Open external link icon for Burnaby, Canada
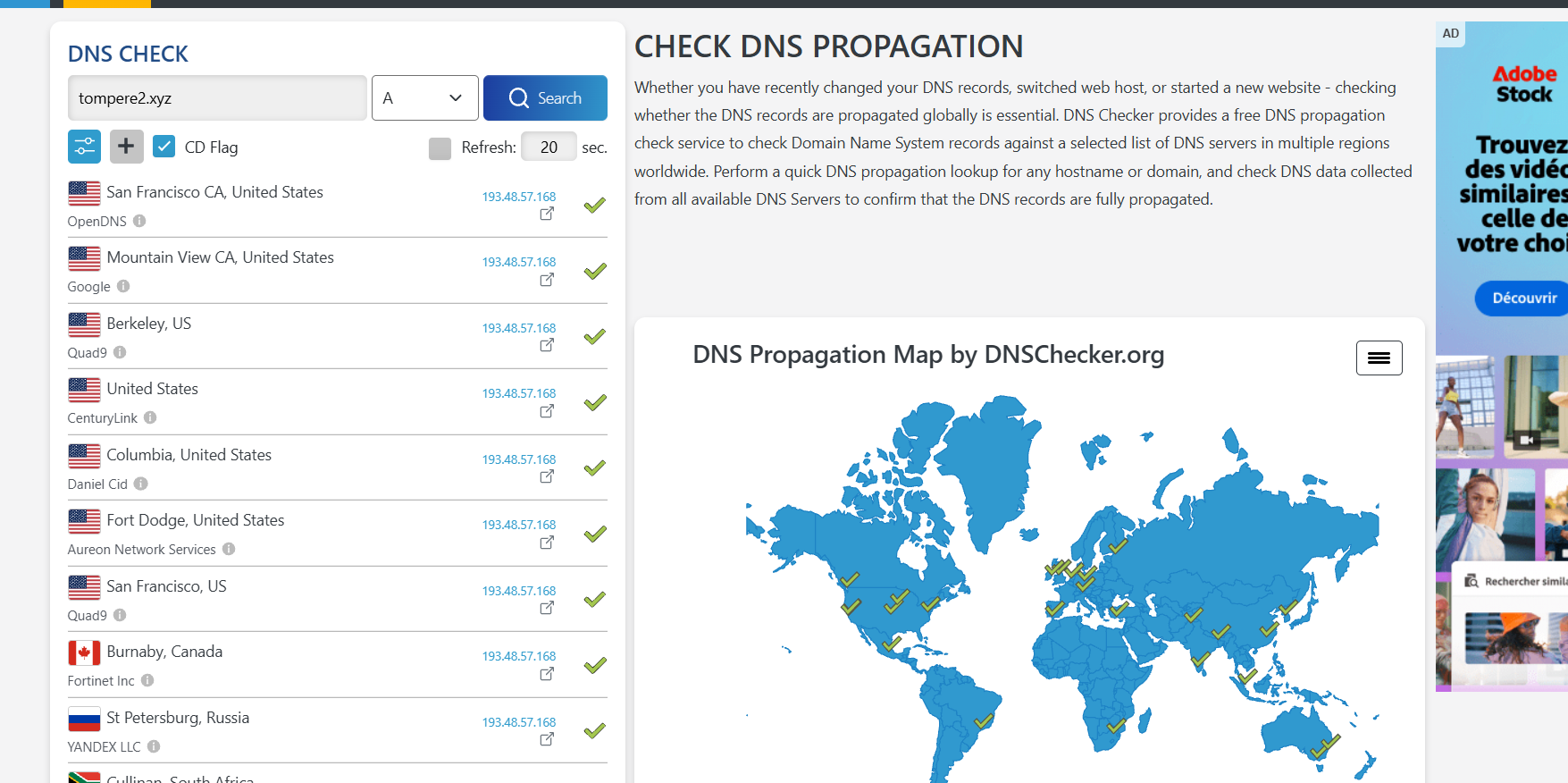The width and height of the screenshot is (1568, 783). (x=547, y=674)
